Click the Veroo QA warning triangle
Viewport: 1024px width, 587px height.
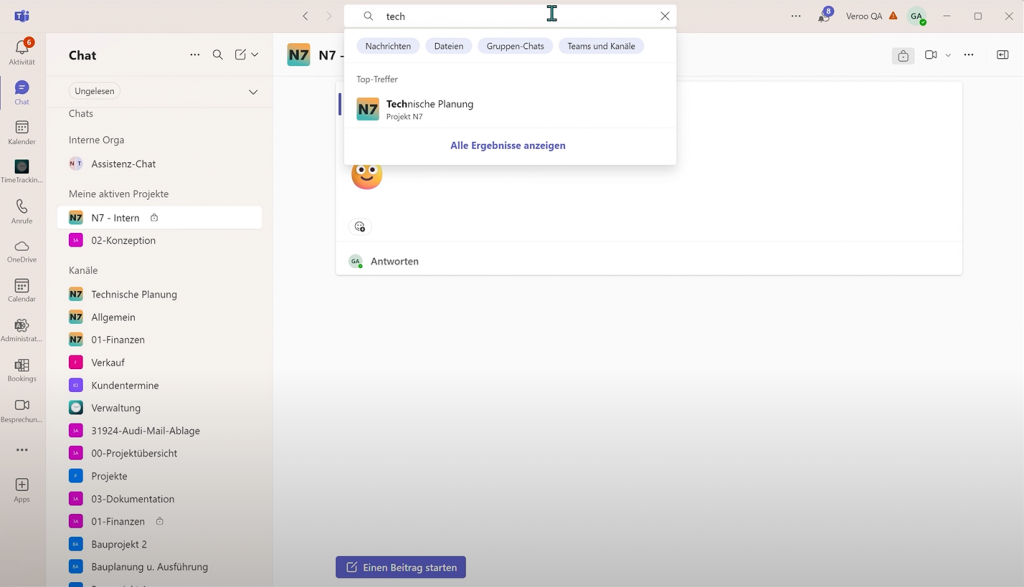pos(893,16)
